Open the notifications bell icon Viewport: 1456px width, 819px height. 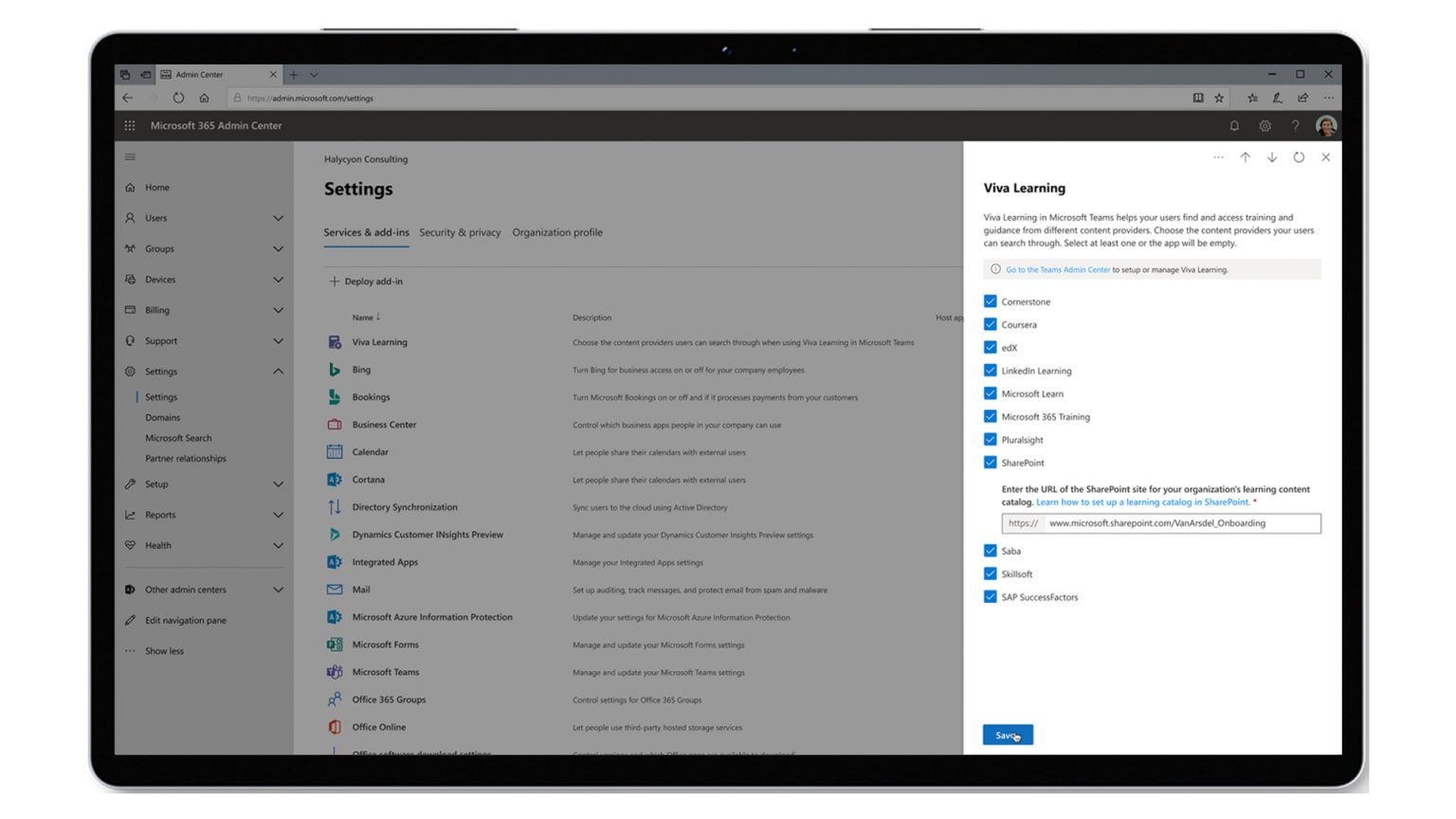1234,125
